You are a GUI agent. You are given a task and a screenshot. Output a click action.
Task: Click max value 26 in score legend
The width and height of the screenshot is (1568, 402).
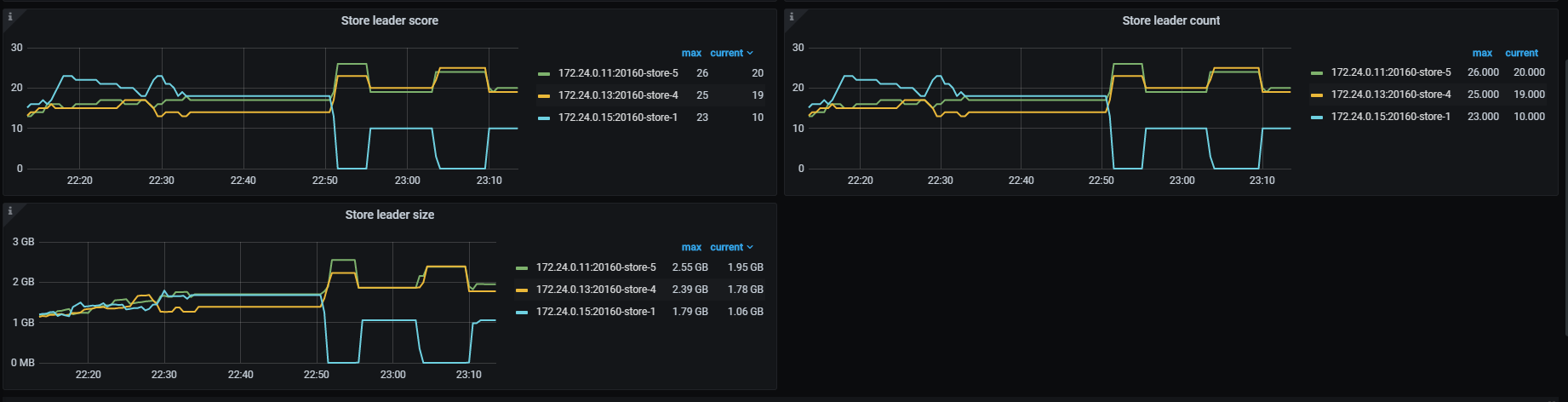(x=702, y=73)
